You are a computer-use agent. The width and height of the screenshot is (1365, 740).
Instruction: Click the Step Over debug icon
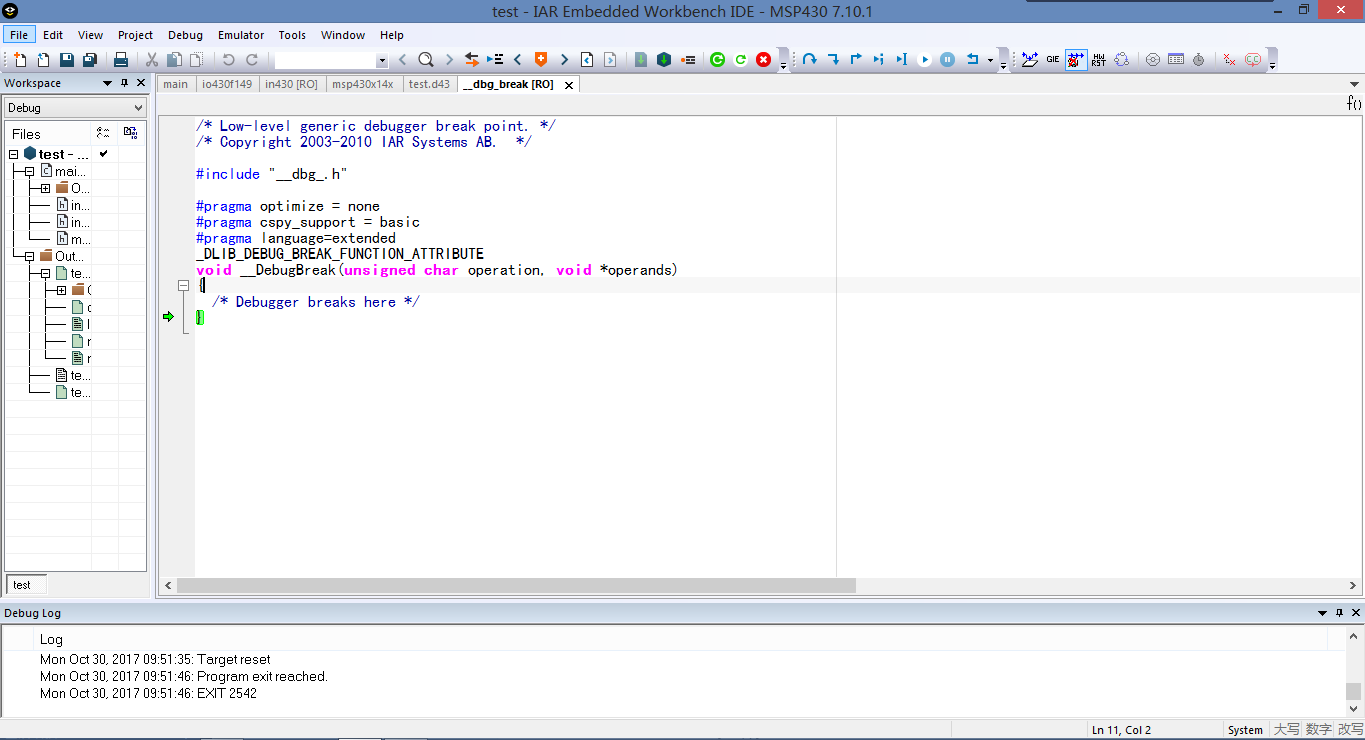[810, 60]
